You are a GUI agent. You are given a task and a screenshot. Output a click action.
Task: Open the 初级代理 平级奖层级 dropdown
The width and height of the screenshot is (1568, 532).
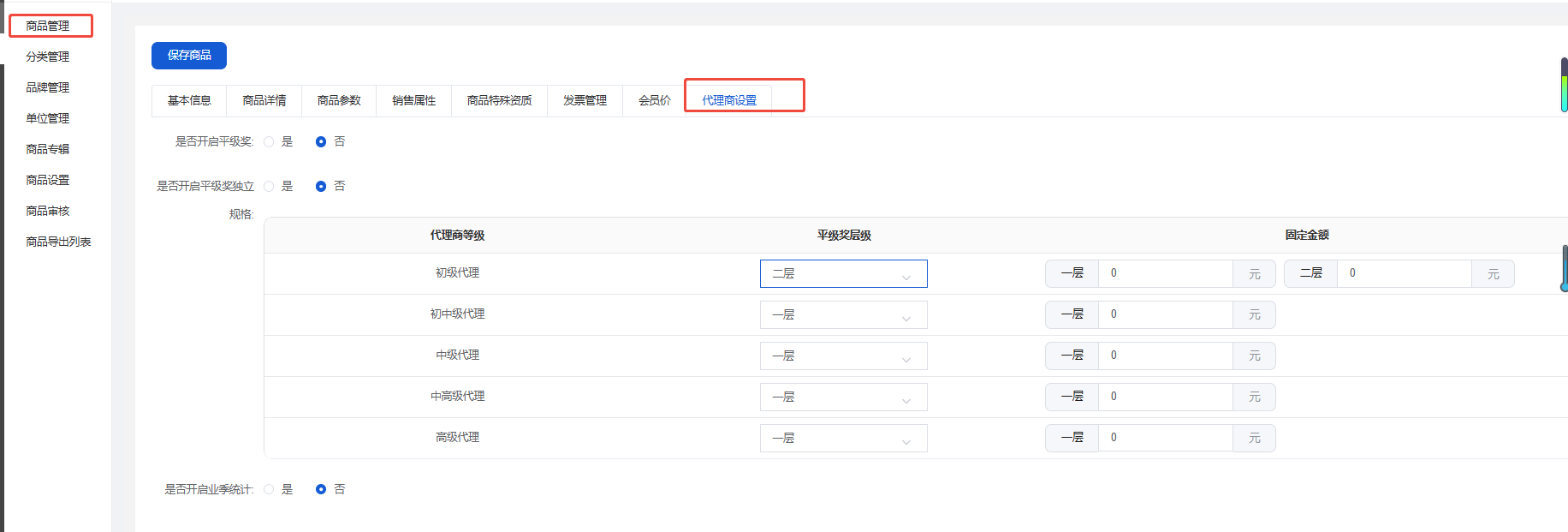coord(843,274)
